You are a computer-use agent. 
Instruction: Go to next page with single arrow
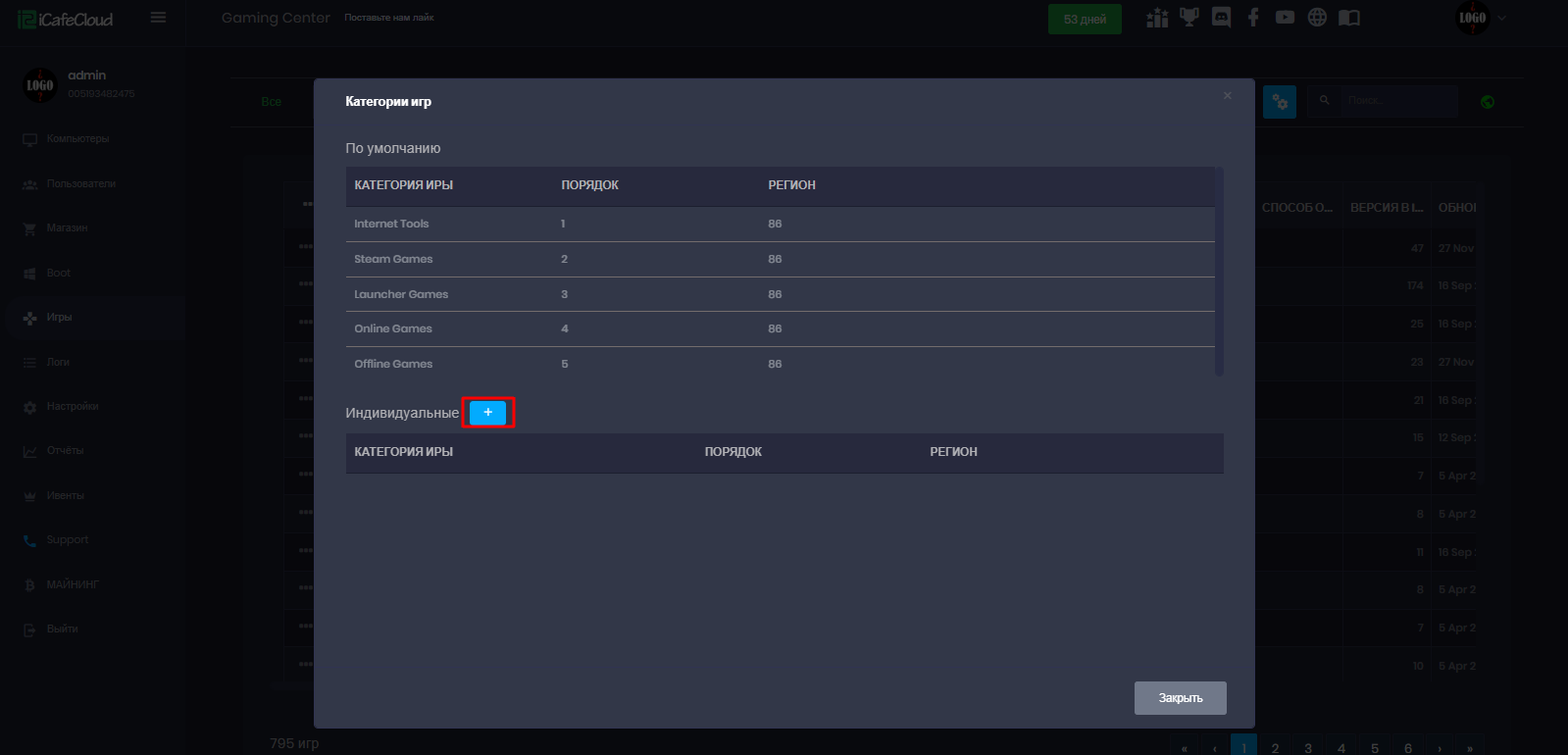1440,748
